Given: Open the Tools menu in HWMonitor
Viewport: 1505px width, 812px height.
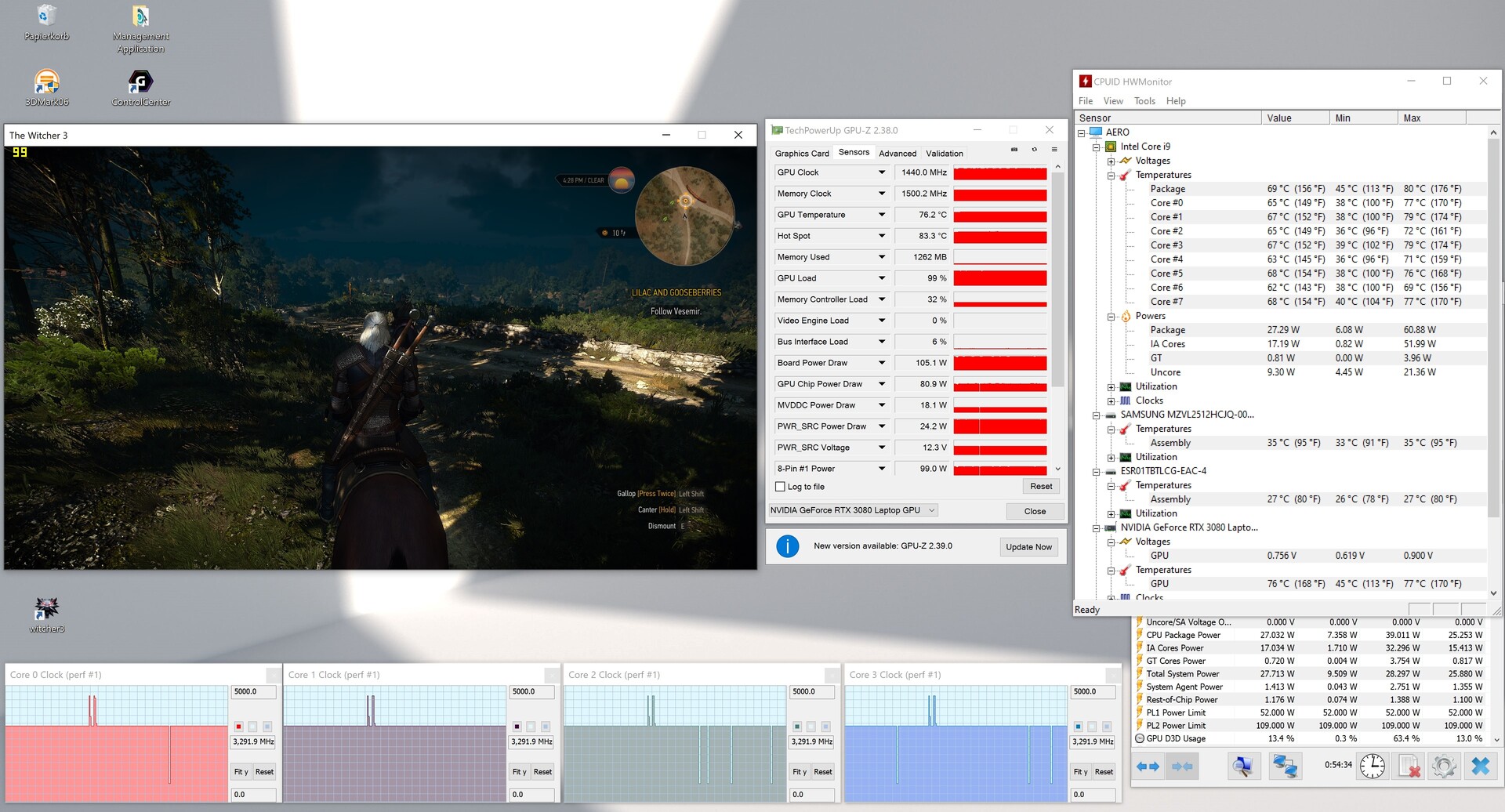Looking at the screenshot, I should [1144, 101].
